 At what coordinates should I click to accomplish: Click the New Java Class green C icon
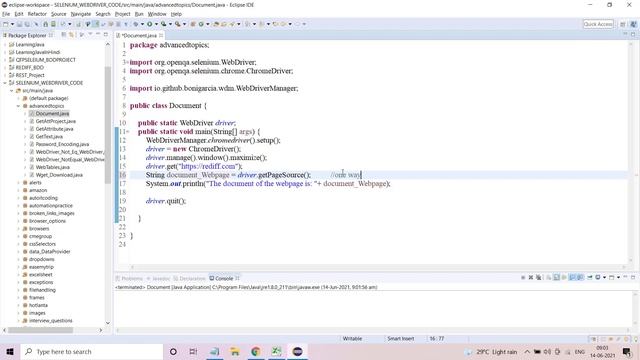[x=201, y=24]
